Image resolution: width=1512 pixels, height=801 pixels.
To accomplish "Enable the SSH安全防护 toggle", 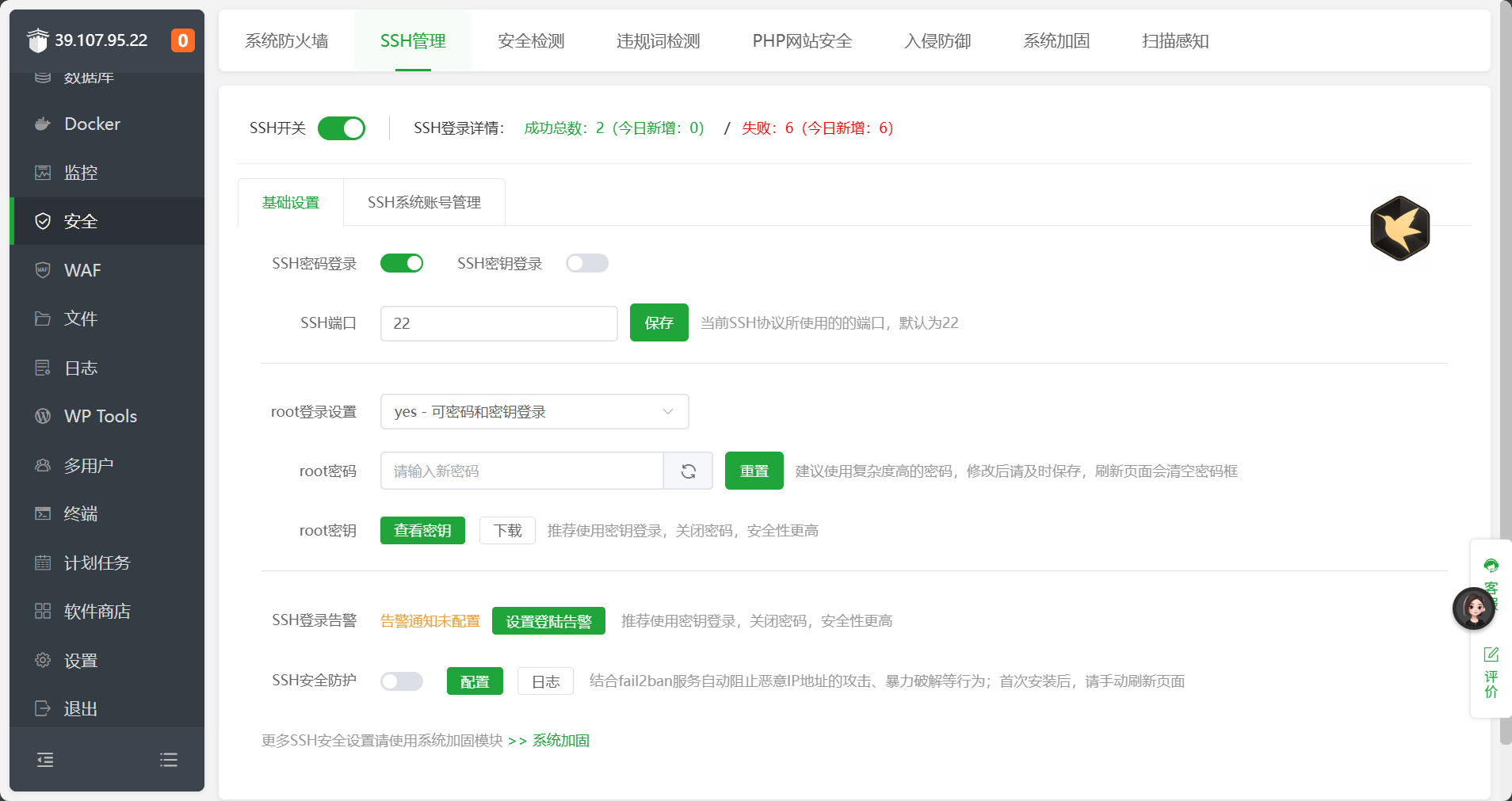I will (x=402, y=681).
